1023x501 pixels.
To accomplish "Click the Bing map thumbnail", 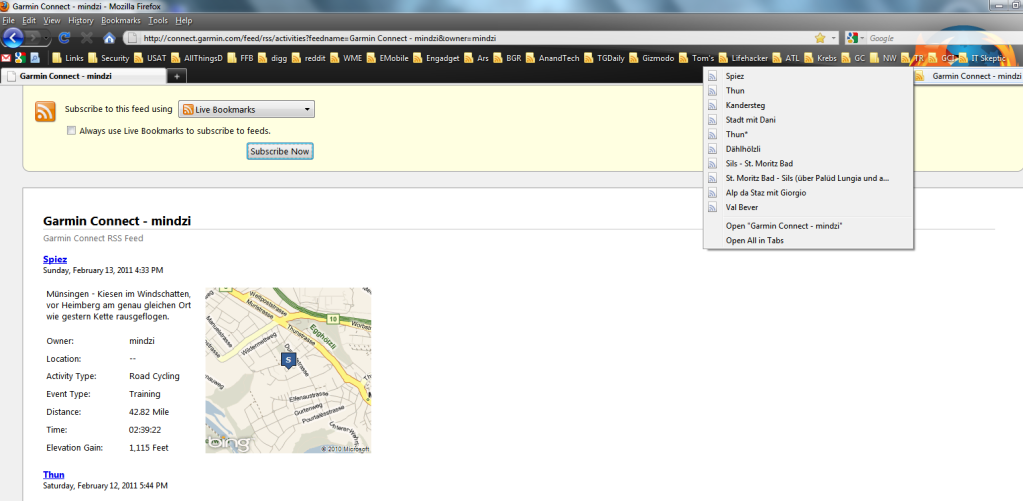I will click(288, 371).
